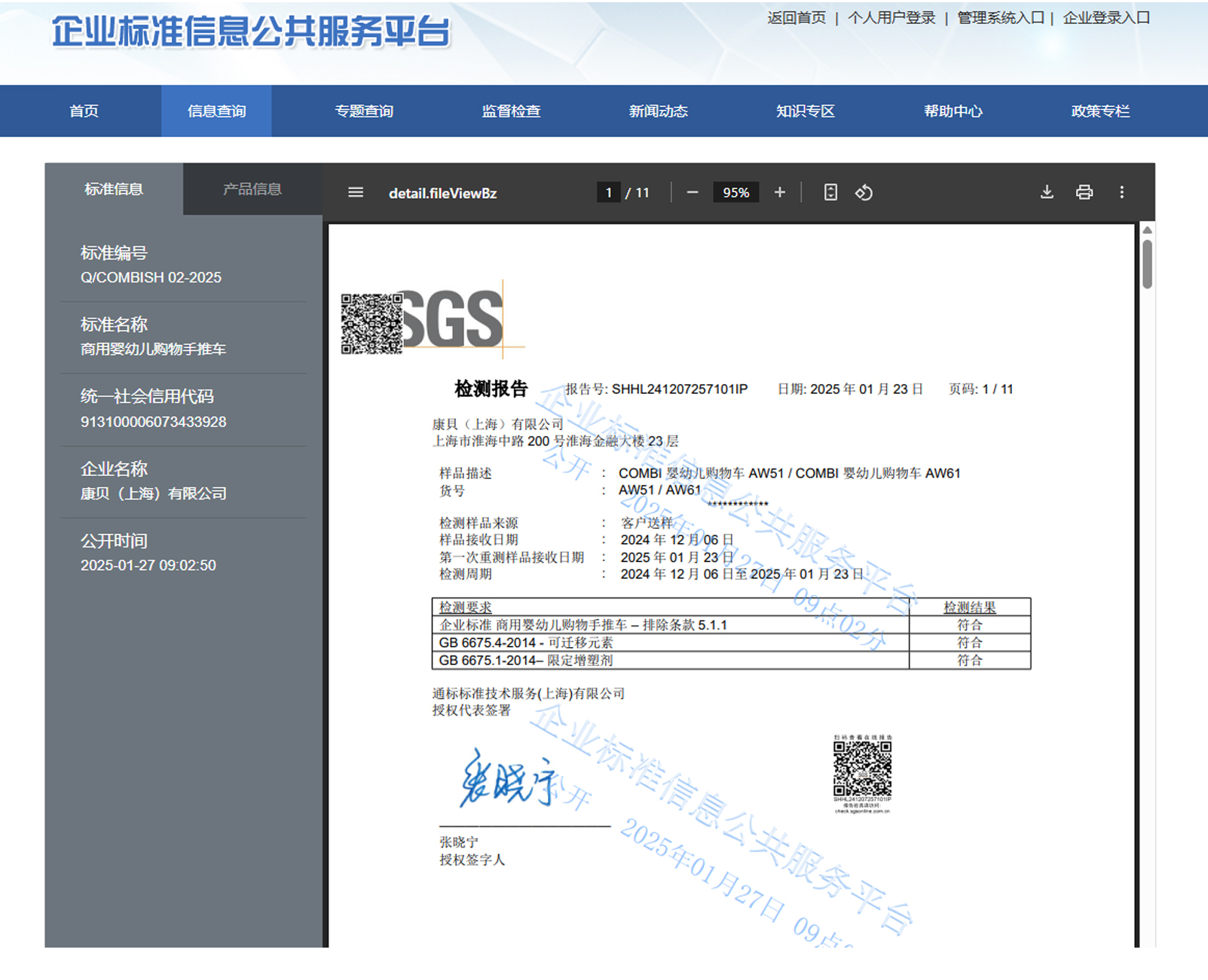Click the PDF page number field

coord(608,193)
